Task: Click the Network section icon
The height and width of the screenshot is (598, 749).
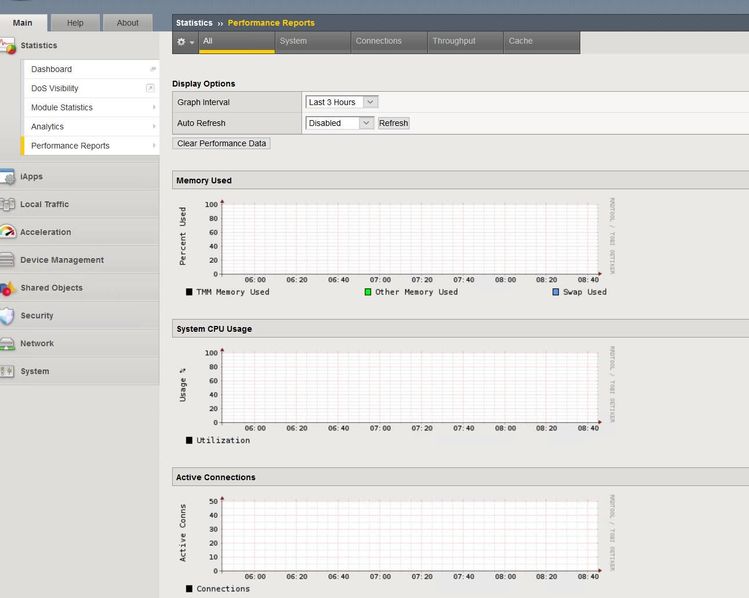Action: coord(8,344)
